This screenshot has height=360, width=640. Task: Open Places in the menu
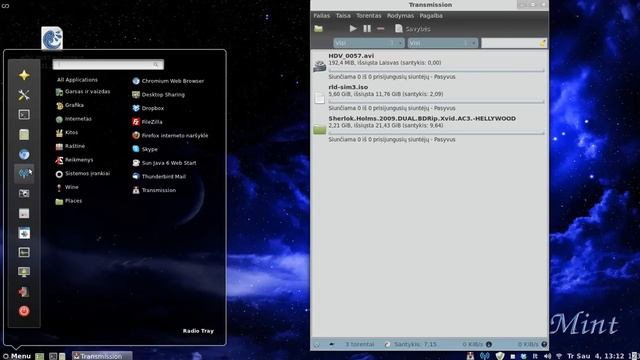(x=69, y=201)
